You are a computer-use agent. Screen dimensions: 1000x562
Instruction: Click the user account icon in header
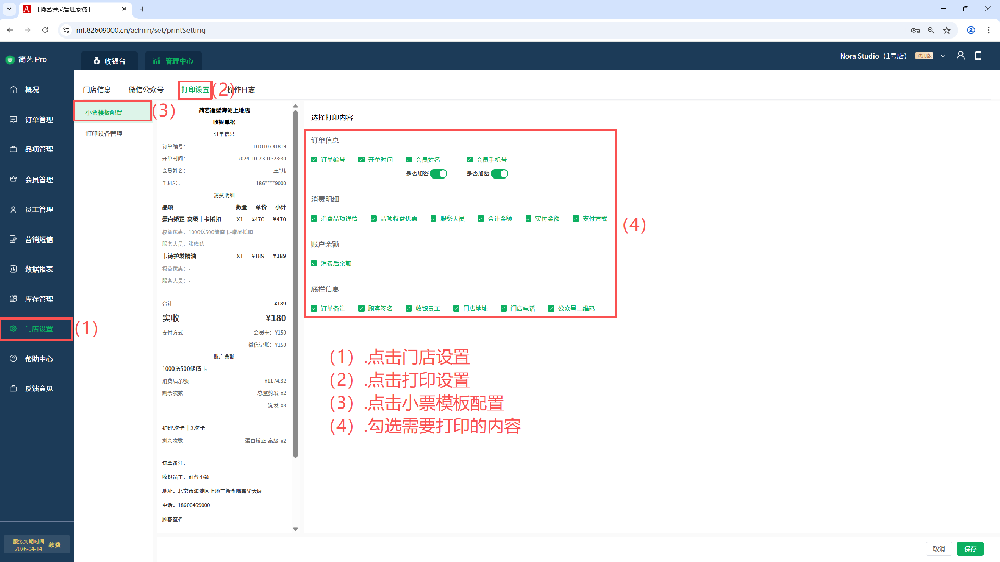click(961, 56)
